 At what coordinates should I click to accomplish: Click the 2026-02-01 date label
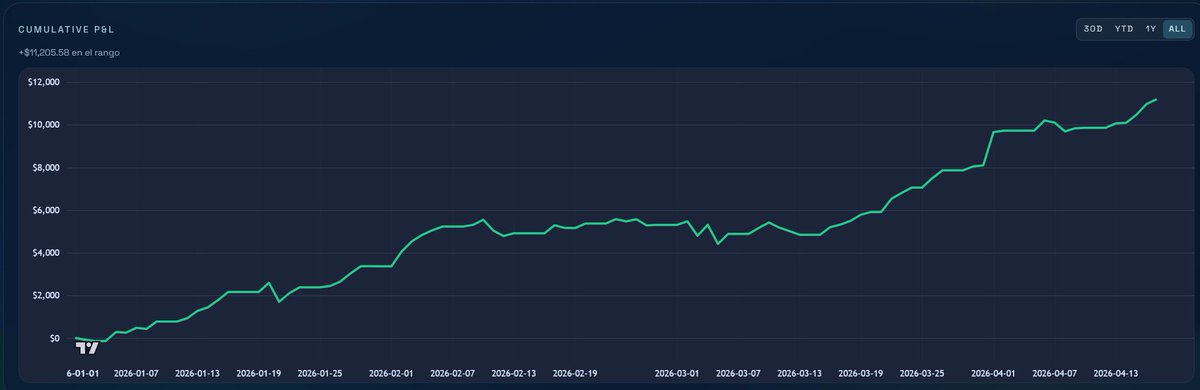point(391,373)
